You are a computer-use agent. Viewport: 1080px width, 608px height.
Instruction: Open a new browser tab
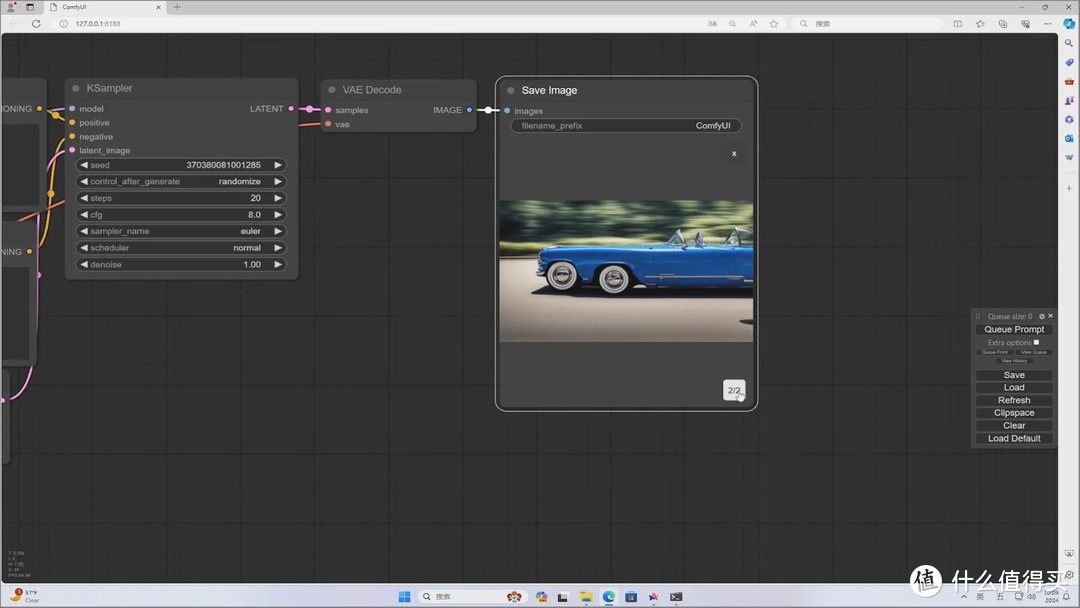pyautogui.click(x=177, y=7)
